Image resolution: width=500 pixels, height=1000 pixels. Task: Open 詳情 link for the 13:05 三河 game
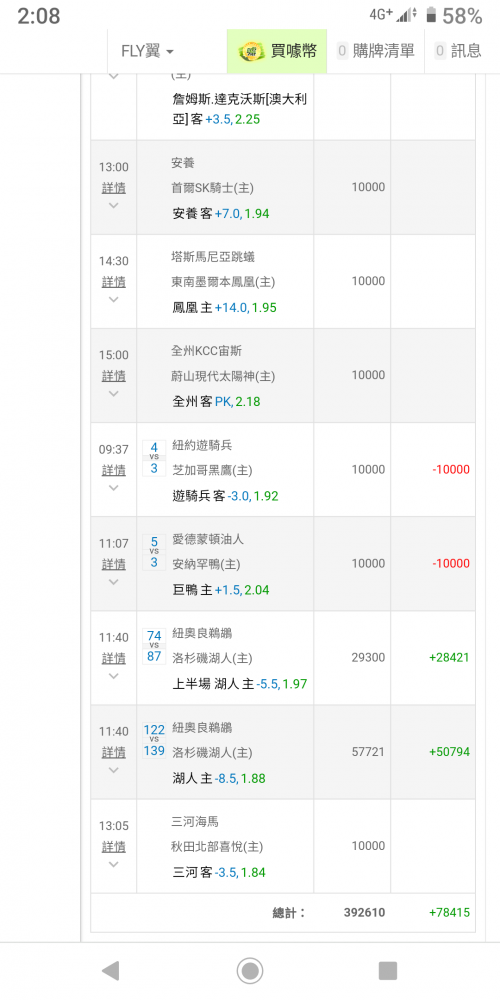(114, 846)
